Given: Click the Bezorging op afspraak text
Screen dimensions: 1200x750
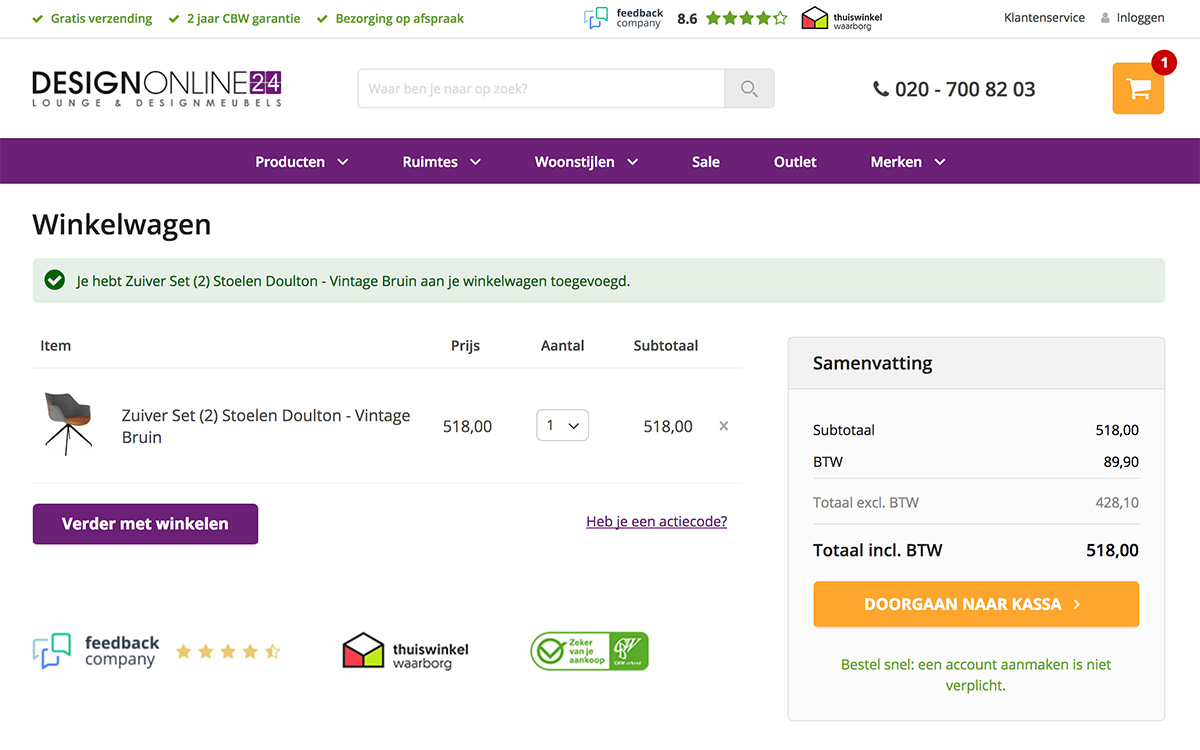Looking at the screenshot, I should coord(400,18).
